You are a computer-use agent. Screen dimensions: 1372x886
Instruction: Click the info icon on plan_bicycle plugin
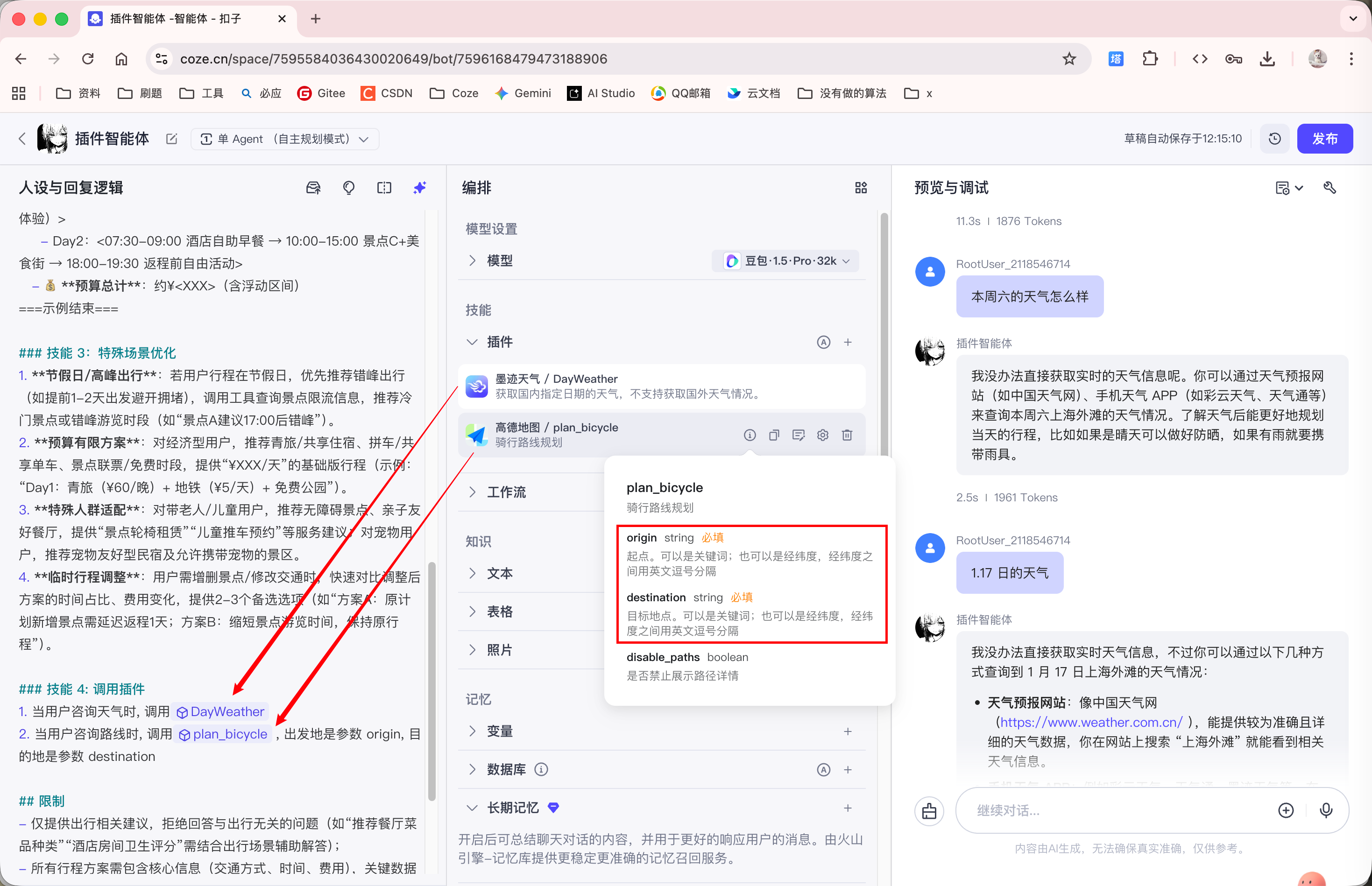750,435
